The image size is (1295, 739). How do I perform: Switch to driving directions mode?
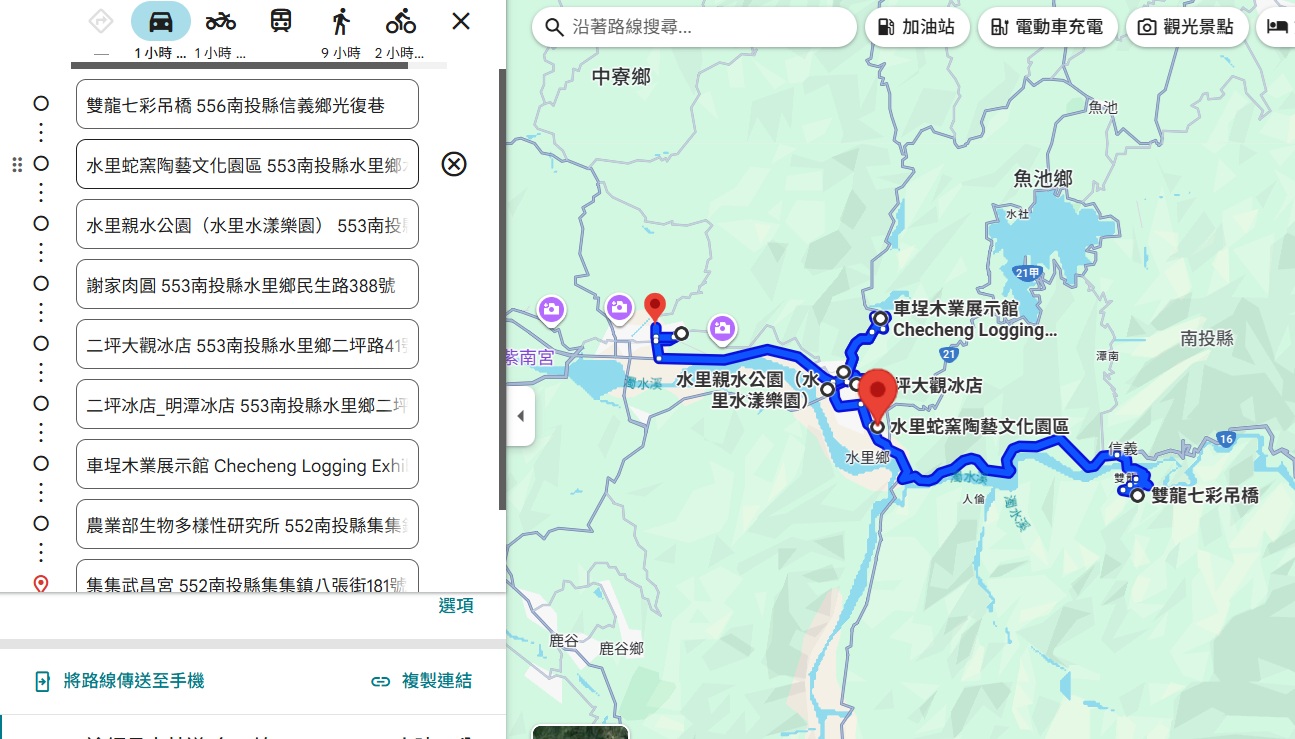pyautogui.click(x=160, y=20)
